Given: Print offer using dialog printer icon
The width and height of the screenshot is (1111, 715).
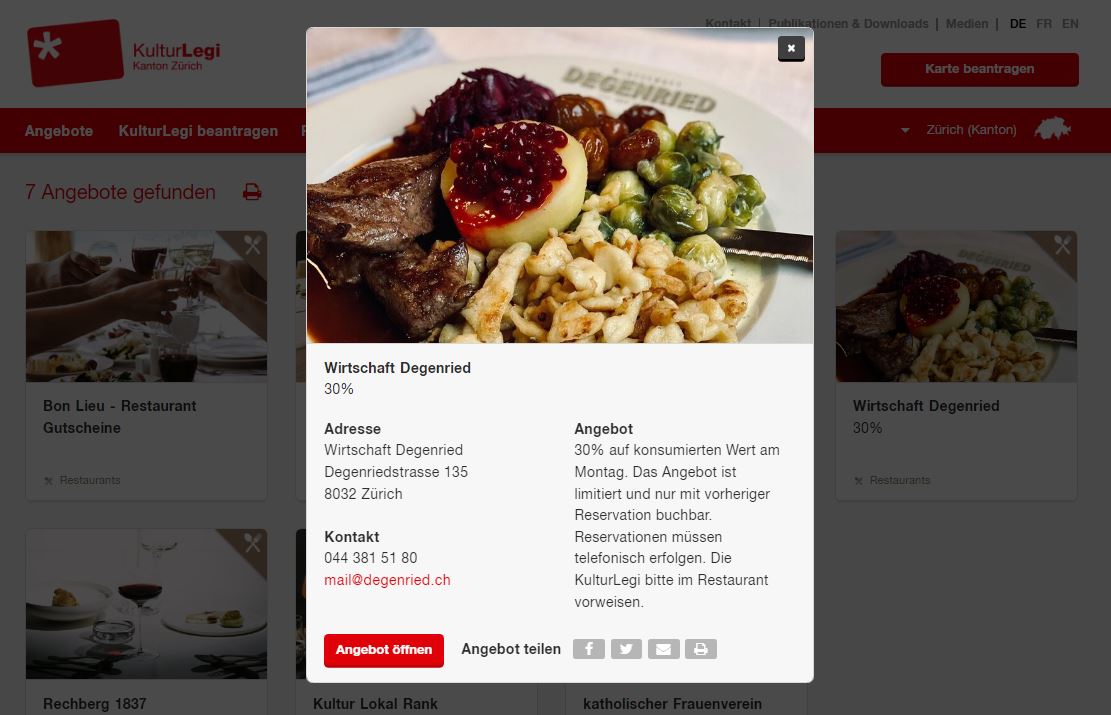Looking at the screenshot, I should tap(701, 649).
